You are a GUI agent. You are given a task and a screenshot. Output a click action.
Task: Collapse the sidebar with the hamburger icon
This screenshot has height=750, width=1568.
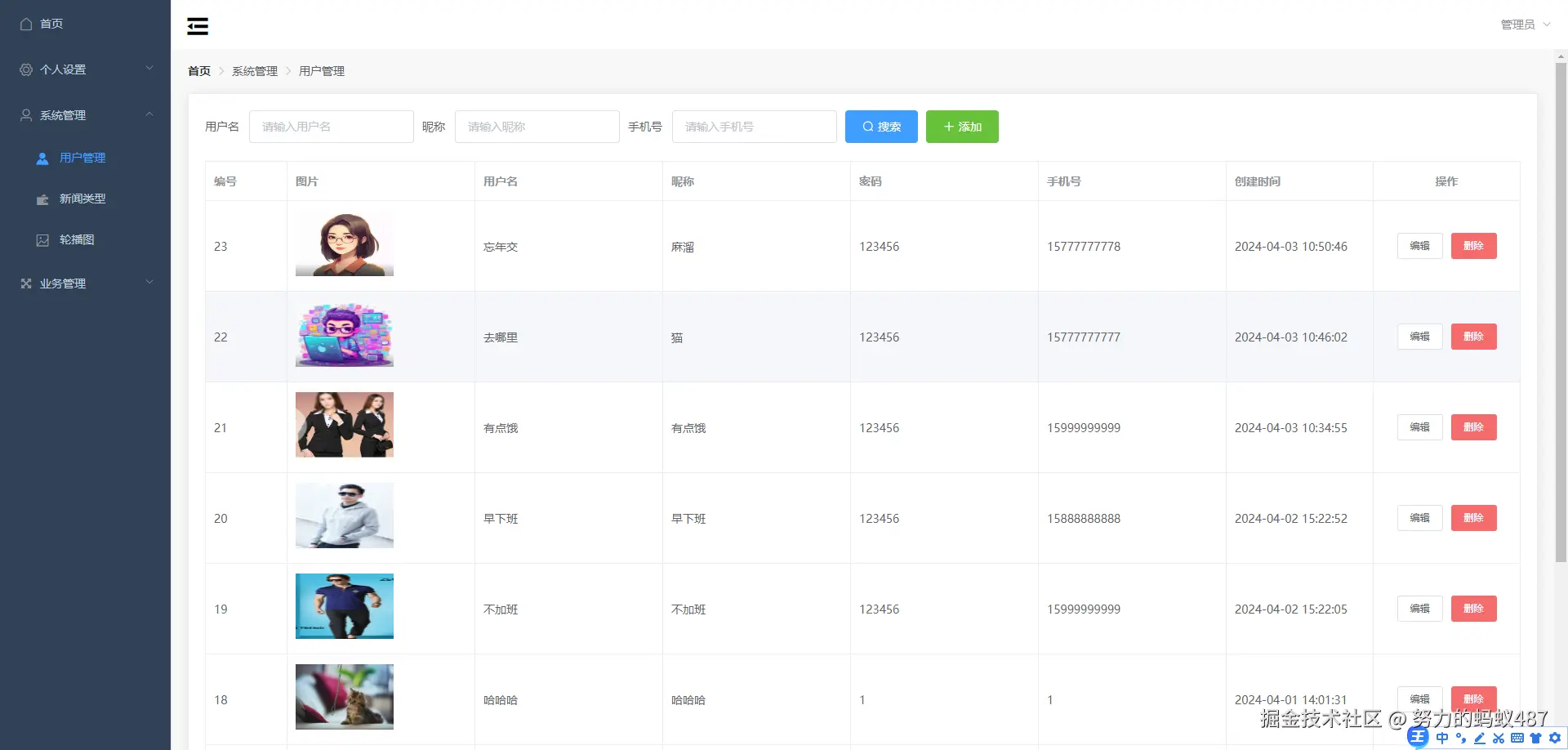pos(198,26)
